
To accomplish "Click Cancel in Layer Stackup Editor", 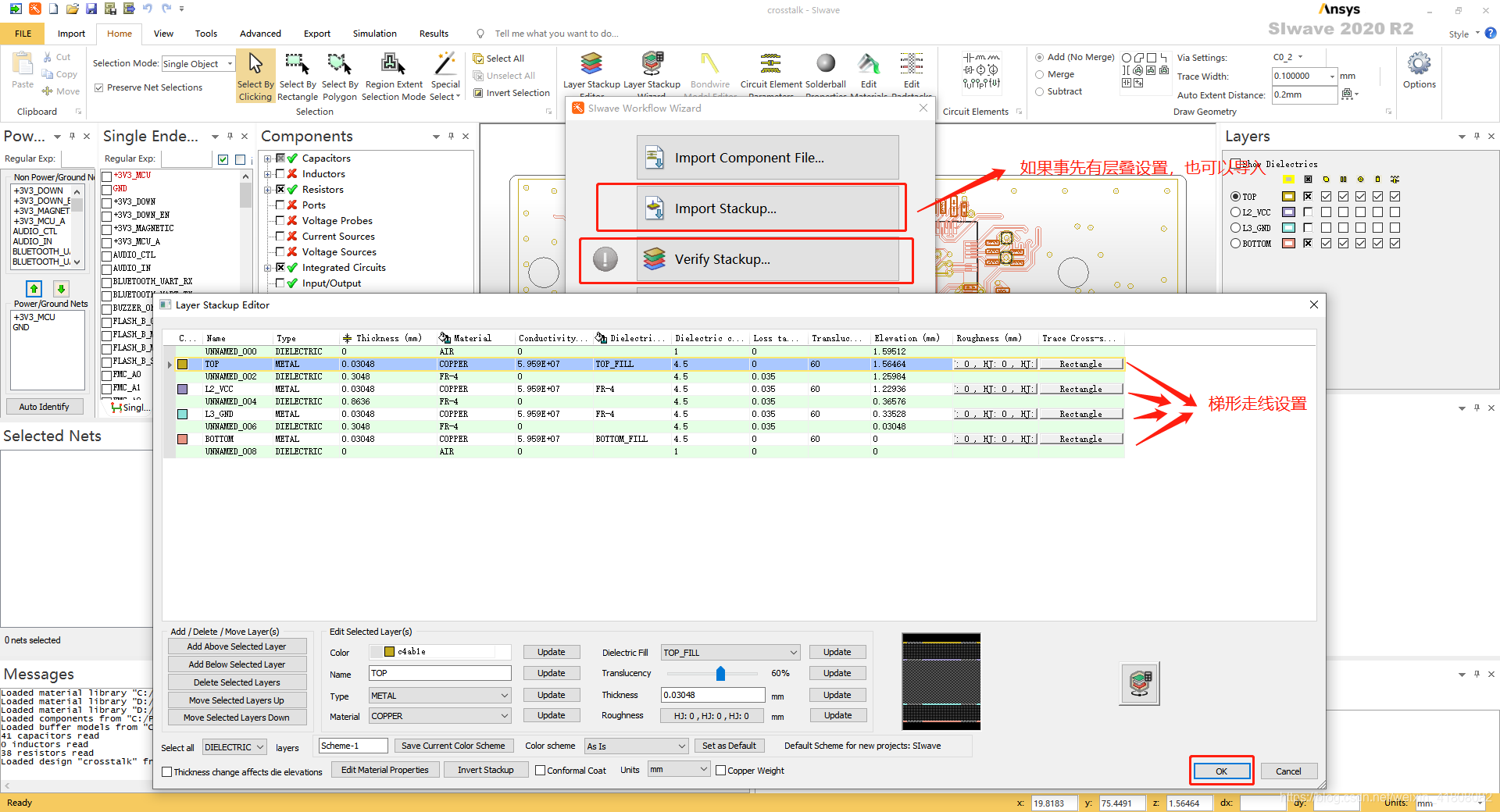I will [x=1288, y=771].
